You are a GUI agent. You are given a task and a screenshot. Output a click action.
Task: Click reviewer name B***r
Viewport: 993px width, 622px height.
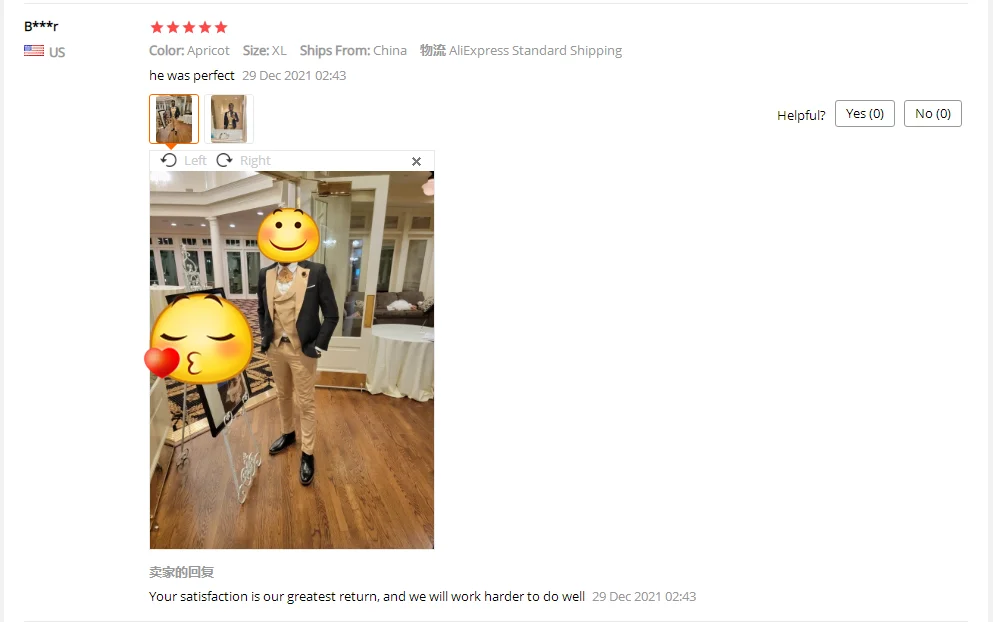[x=41, y=27]
